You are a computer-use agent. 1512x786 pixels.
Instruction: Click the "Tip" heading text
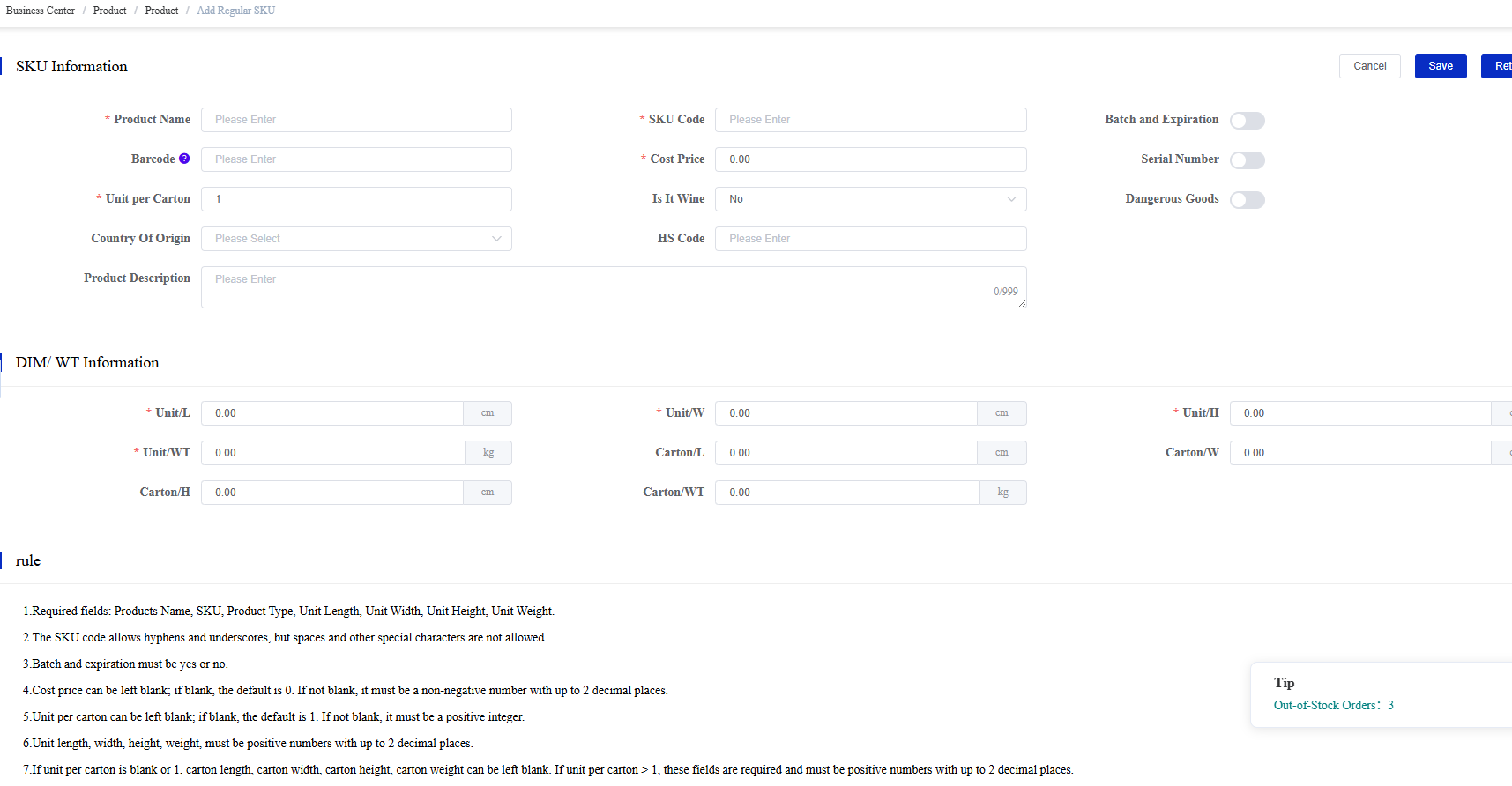tap(1284, 683)
